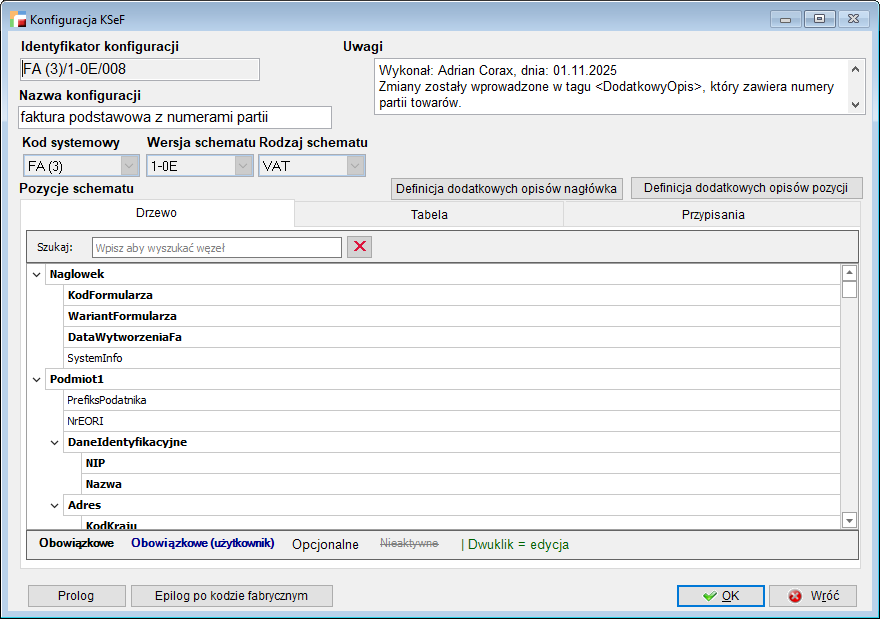Screen dimensions: 880x619
Task: Click Definicja dodatkowych opisów nagłówka button
Action: pos(507,188)
